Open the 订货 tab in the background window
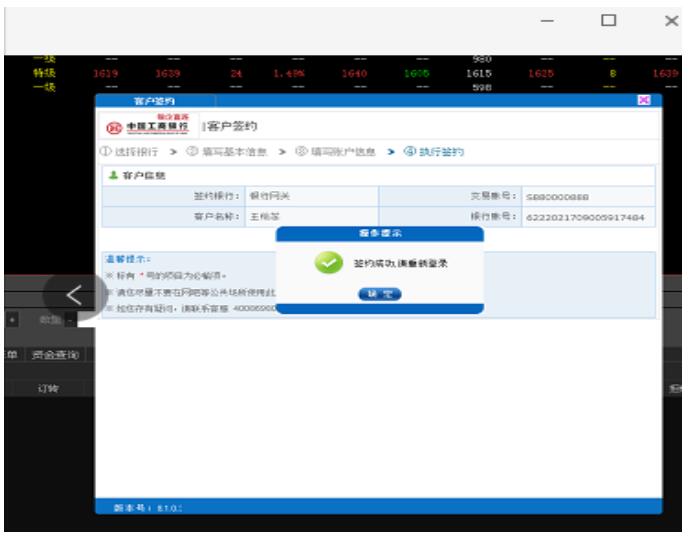This screenshot has height=537, width=689. [48, 388]
